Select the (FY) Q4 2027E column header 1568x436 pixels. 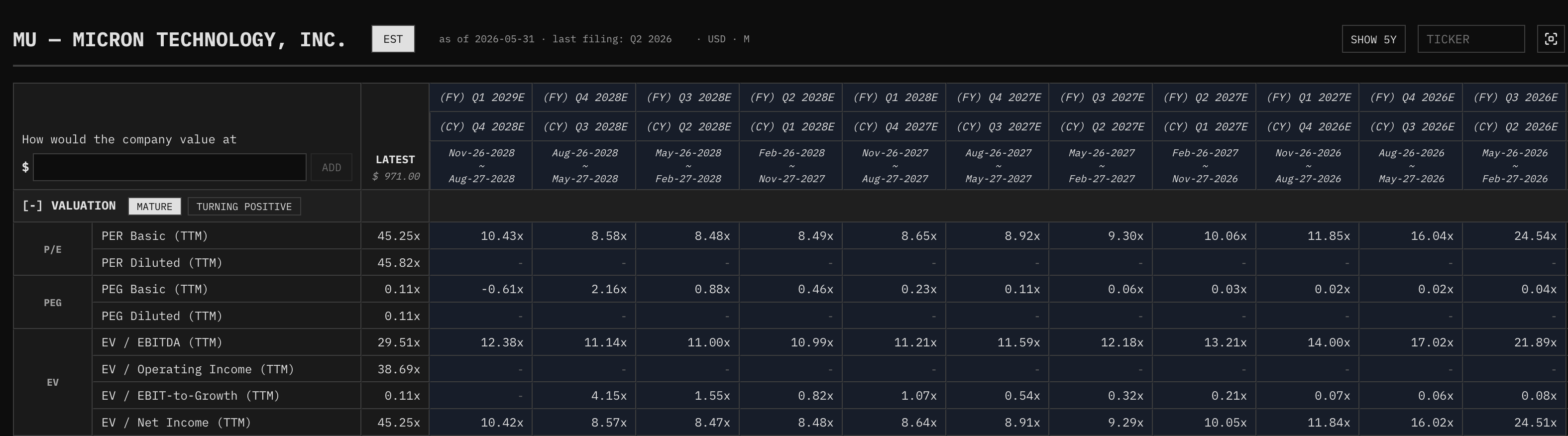coord(998,98)
